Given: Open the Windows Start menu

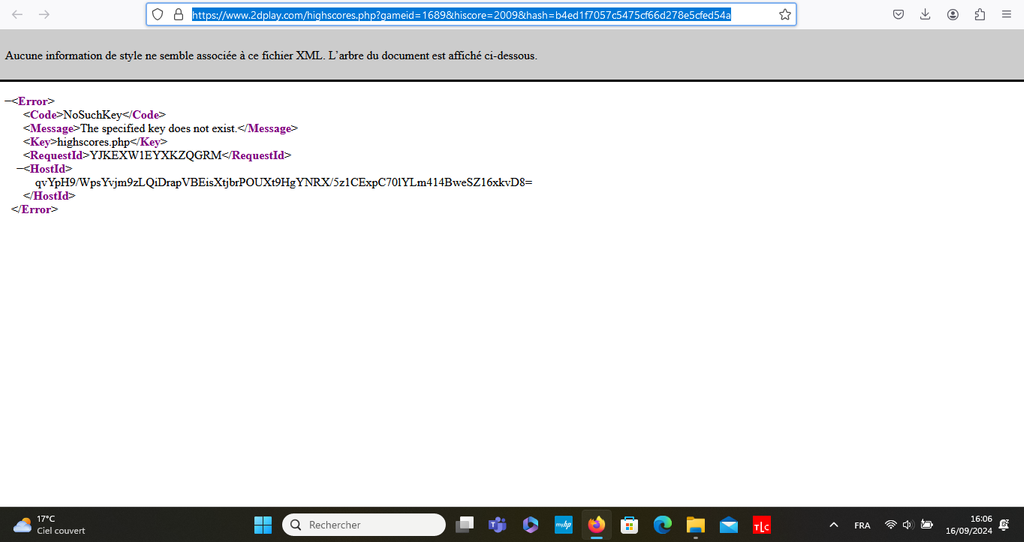Looking at the screenshot, I should [262, 525].
